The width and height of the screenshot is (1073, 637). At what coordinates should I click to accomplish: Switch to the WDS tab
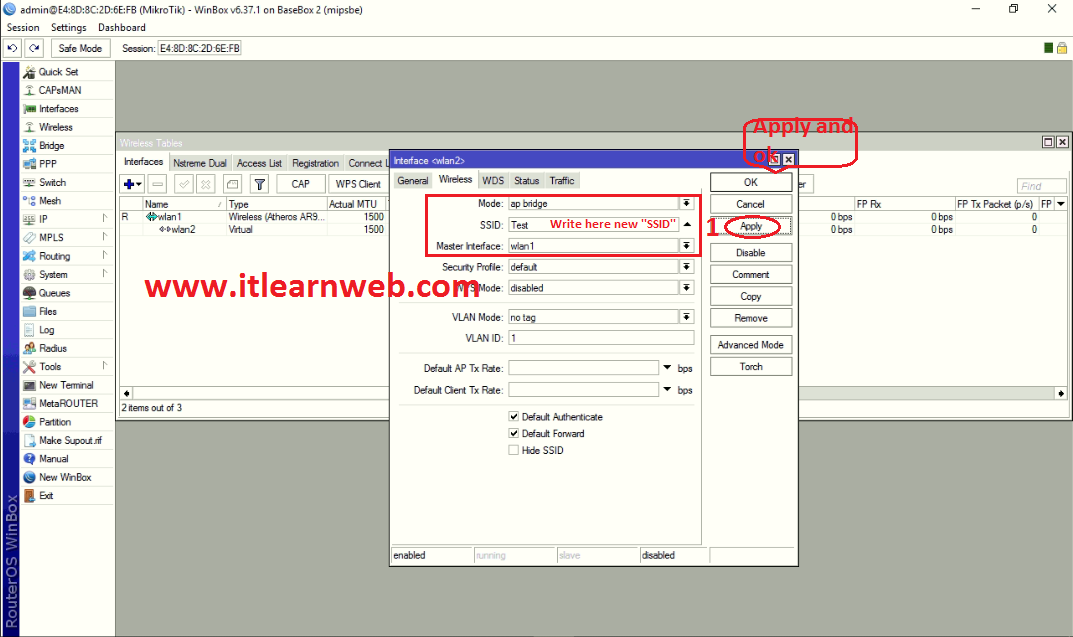point(493,180)
